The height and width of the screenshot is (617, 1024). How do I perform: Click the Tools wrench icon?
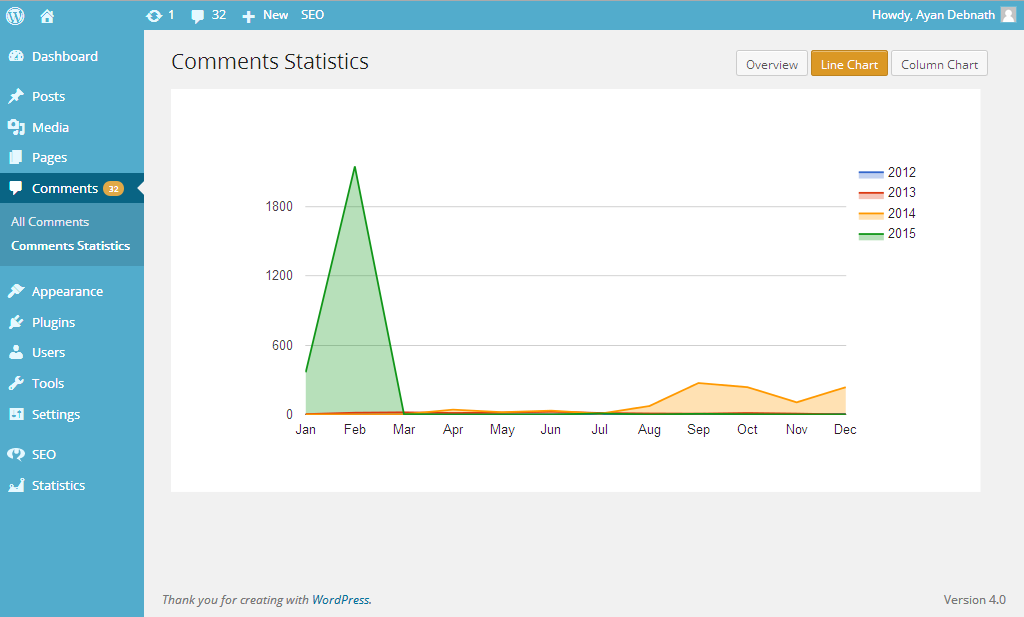[x=16, y=383]
